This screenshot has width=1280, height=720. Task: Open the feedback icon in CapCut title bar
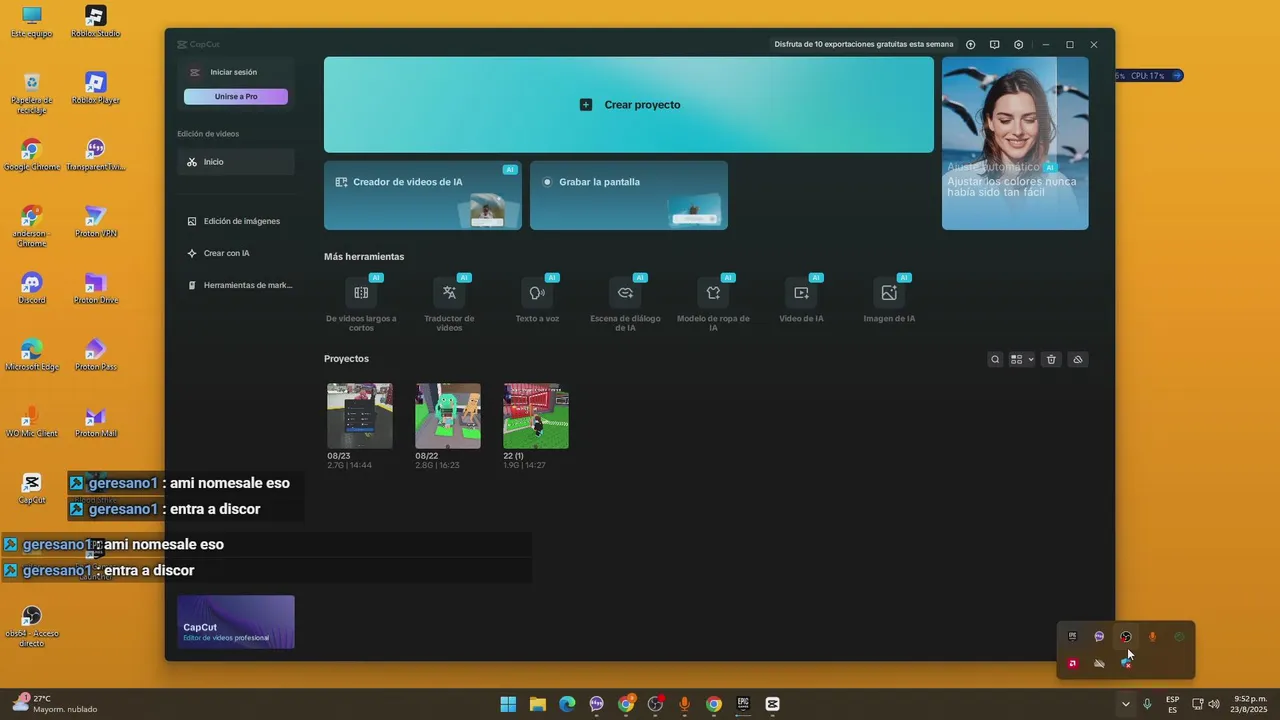(994, 45)
